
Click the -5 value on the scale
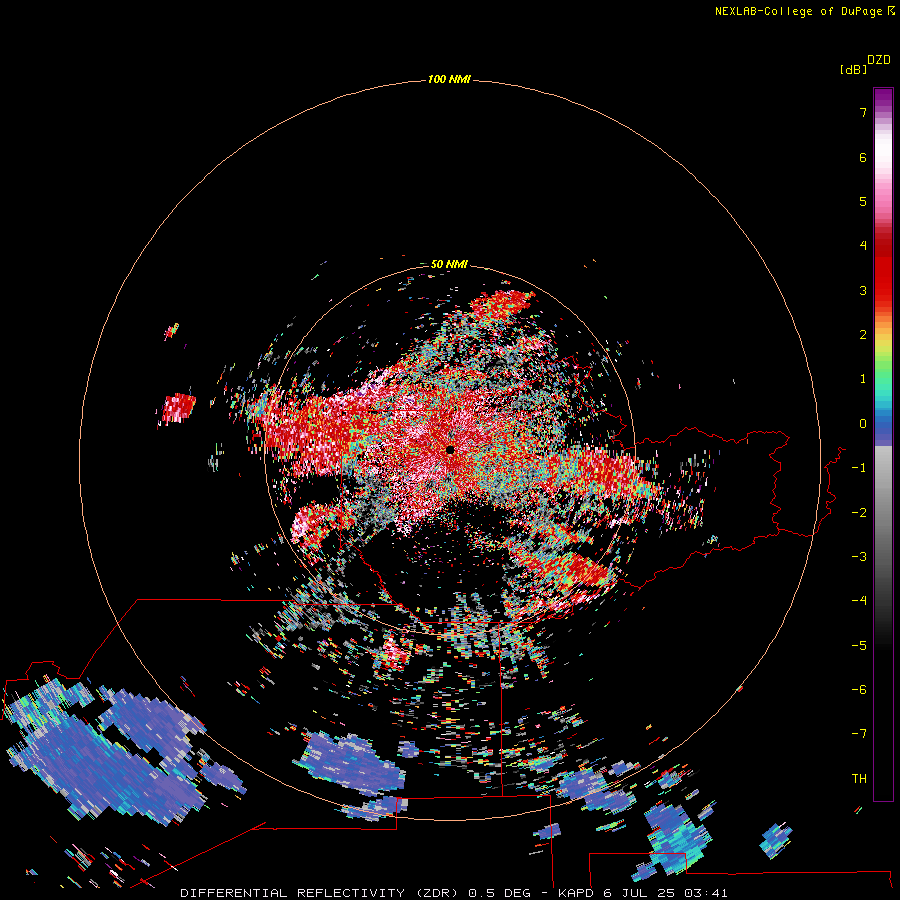pos(859,645)
